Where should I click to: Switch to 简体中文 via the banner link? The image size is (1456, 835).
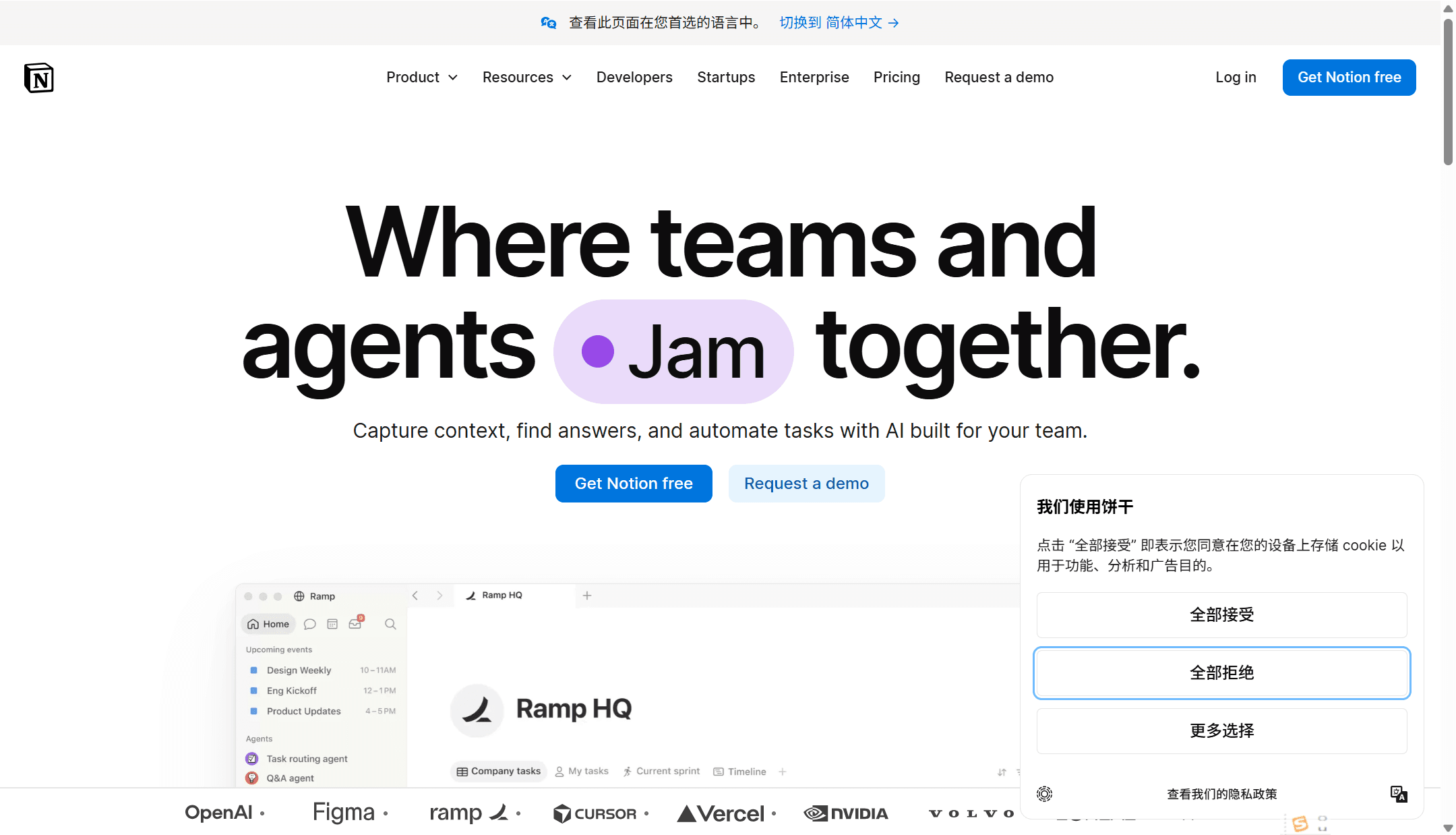[x=839, y=23]
